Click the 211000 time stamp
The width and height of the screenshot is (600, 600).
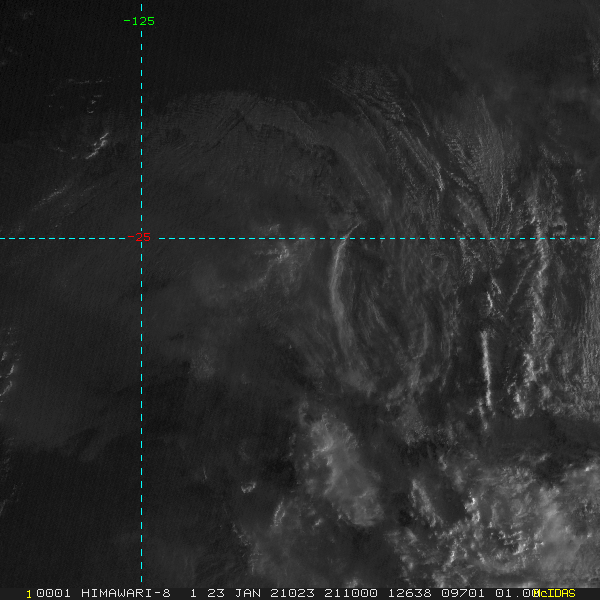pyautogui.click(x=351, y=593)
